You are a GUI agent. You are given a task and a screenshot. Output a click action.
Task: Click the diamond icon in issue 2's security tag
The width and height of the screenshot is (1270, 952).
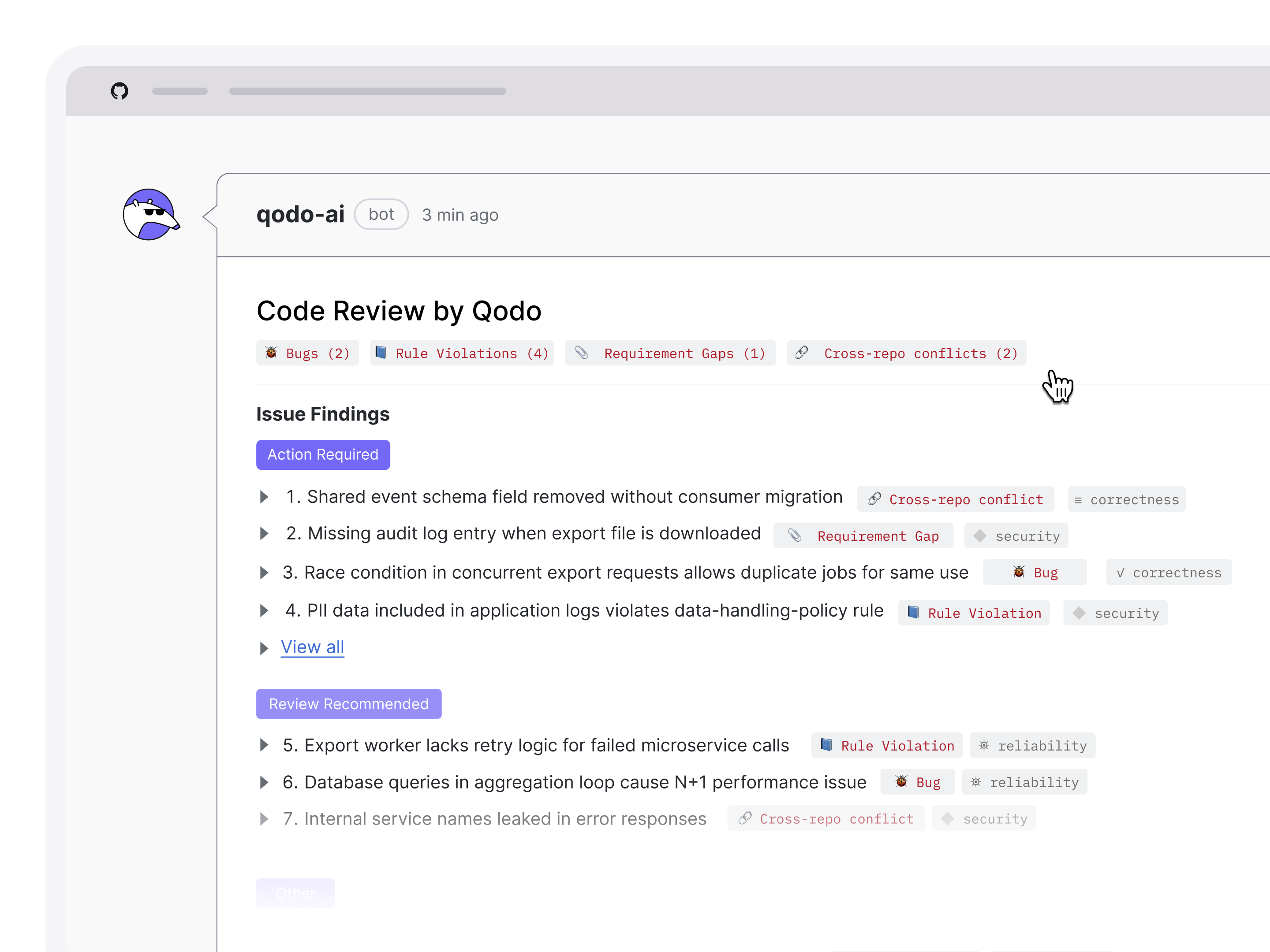coord(980,535)
